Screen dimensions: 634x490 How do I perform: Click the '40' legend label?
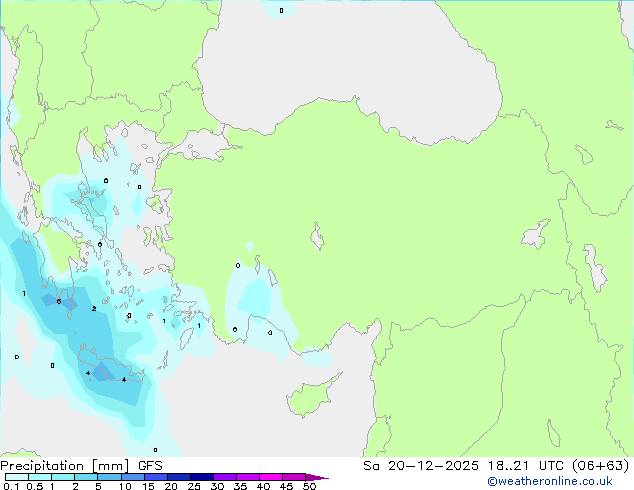click(x=263, y=486)
